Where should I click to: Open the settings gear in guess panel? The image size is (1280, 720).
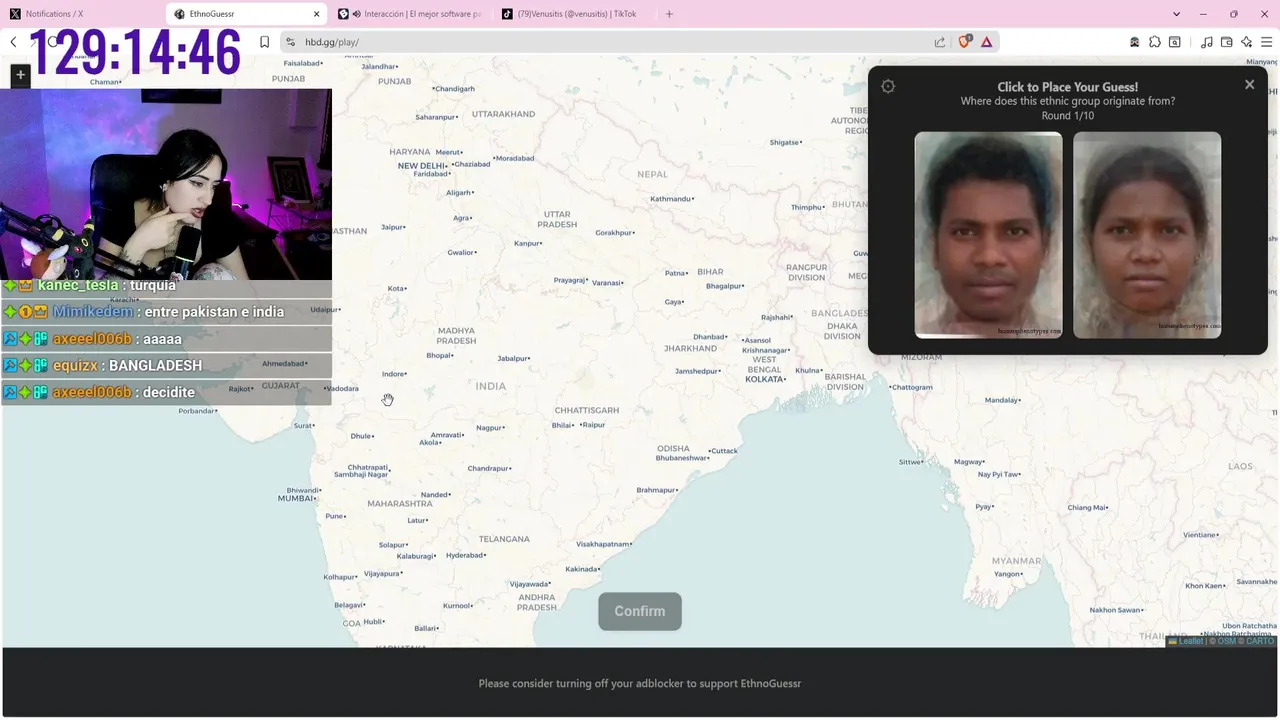tap(888, 87)
